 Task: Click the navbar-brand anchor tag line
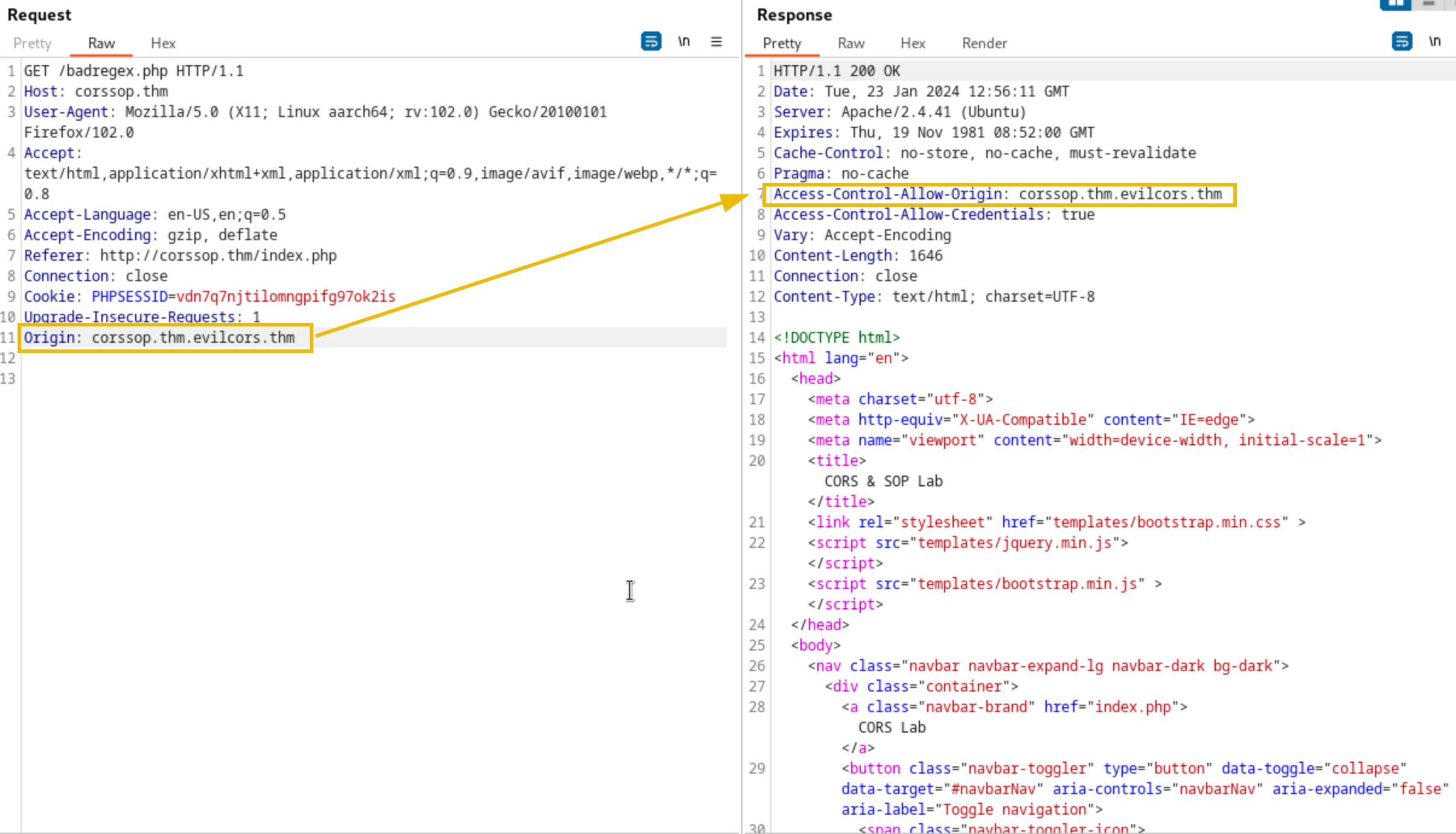[1015, 707]
